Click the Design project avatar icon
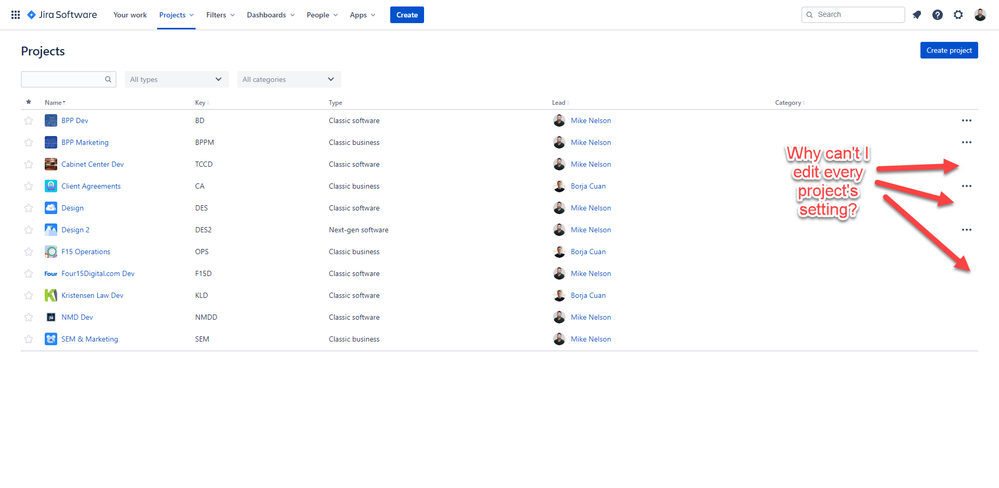This screenshot has height=488, width=999. click(51, 208)
